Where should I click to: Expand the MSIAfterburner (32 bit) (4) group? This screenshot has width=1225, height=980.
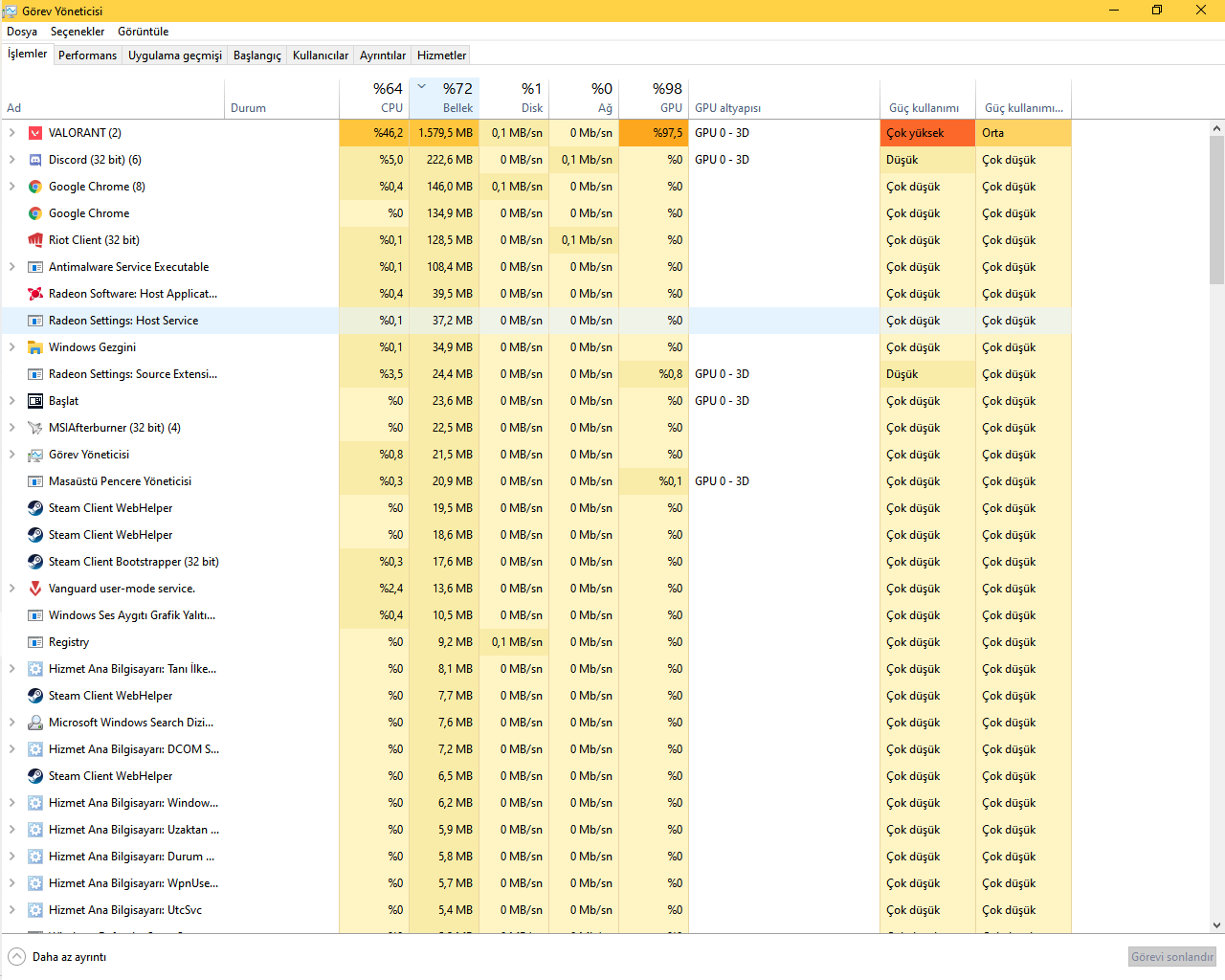tap(11, 428)
